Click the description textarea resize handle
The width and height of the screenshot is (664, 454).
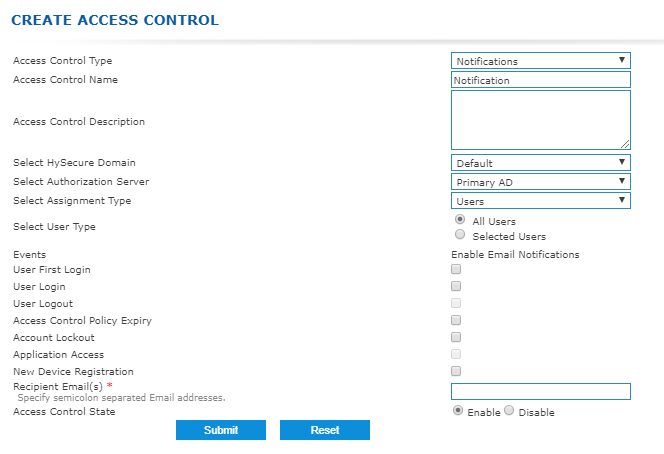coord(625,144)
